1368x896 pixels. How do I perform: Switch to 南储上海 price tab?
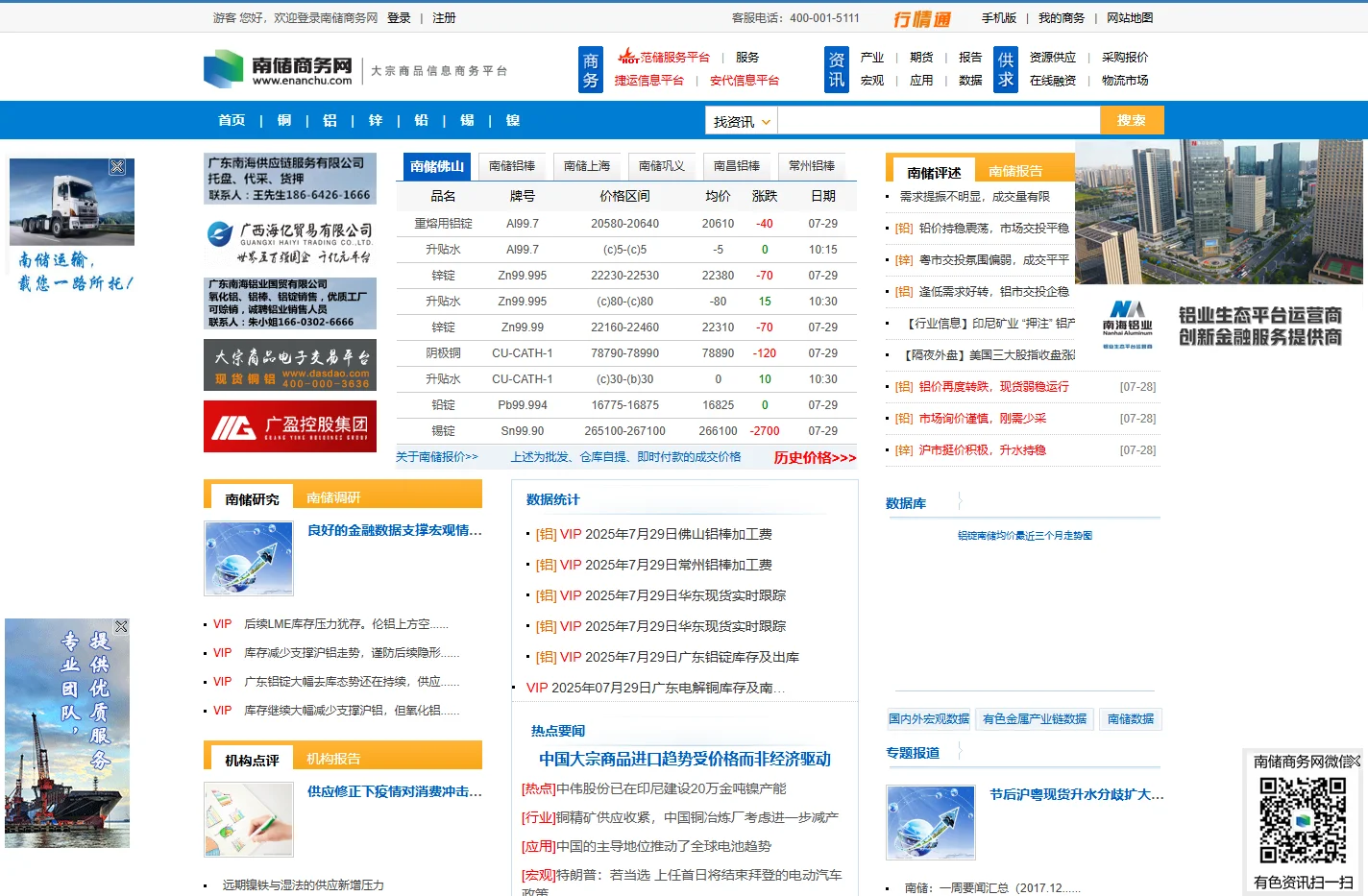tap(587, 166)
